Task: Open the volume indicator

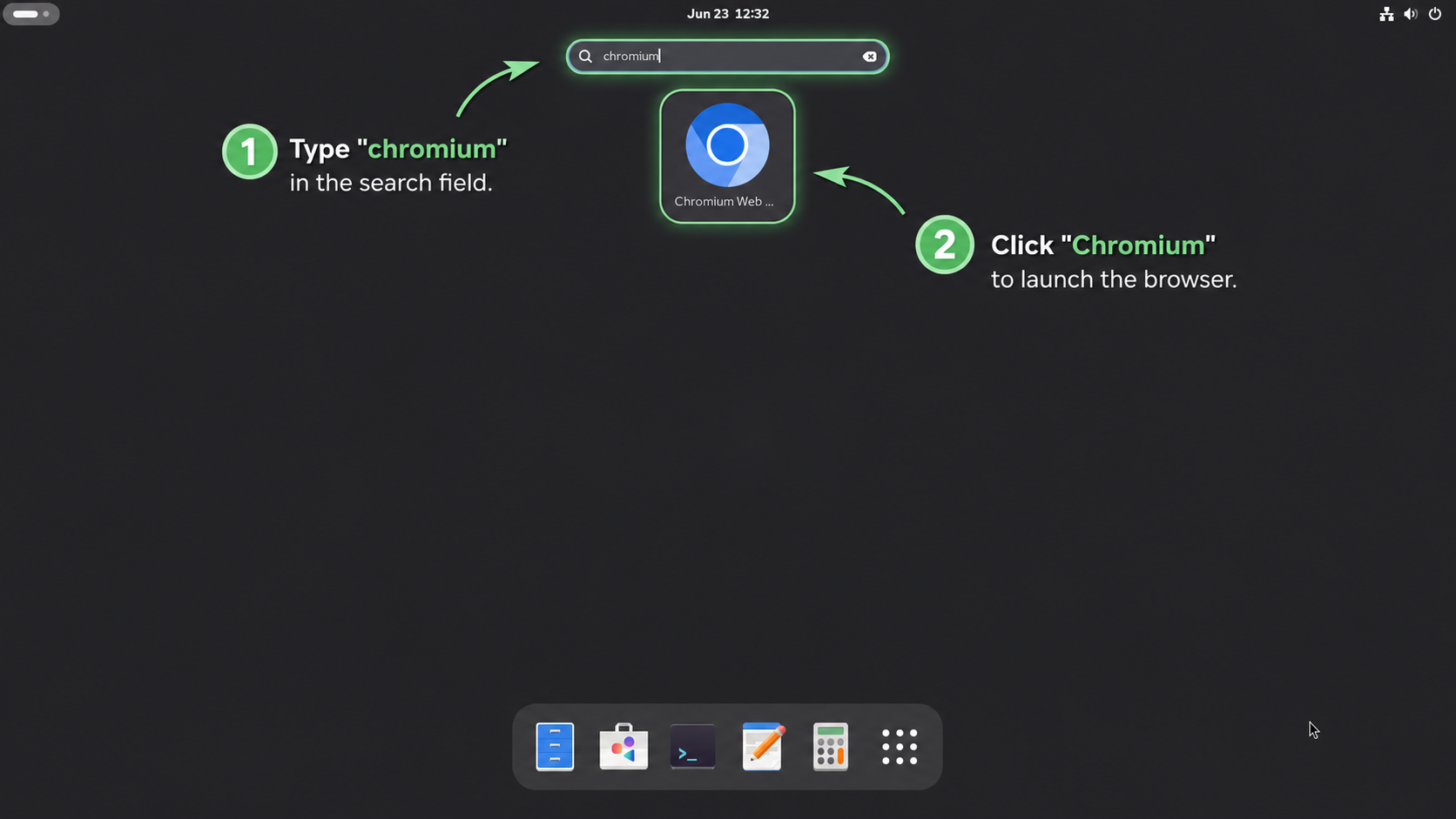Action: tap(1411, 14)
